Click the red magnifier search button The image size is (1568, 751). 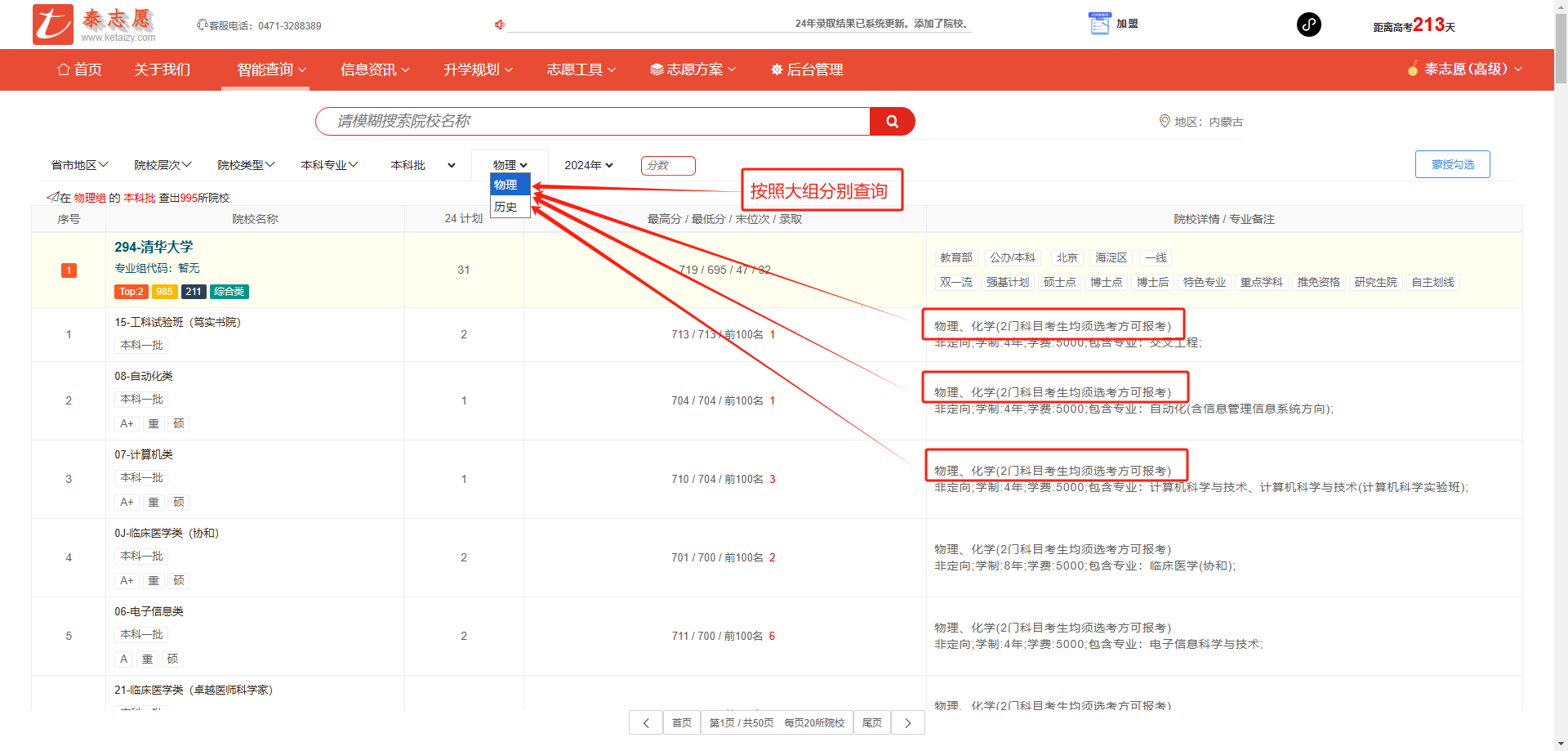click(892, 122)
